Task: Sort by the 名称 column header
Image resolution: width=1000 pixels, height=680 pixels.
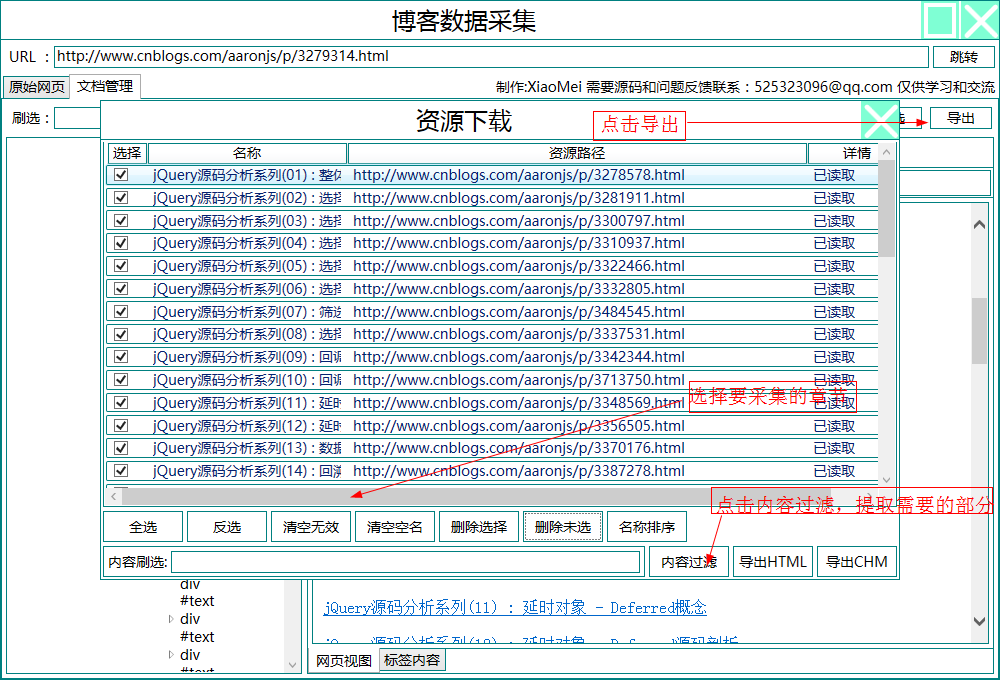Action: click(247, 153)
